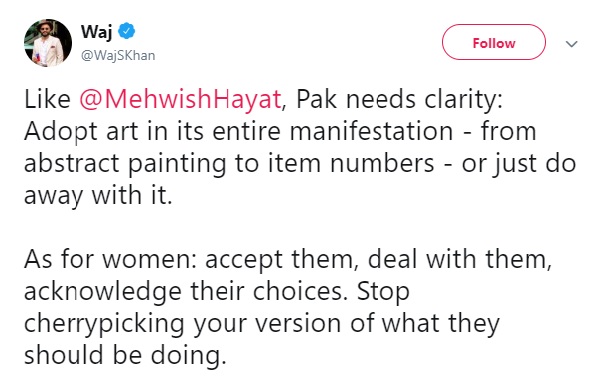Click the word Stop in the tweet
Viewport: 609px width, 382px height.
(383, 293)
